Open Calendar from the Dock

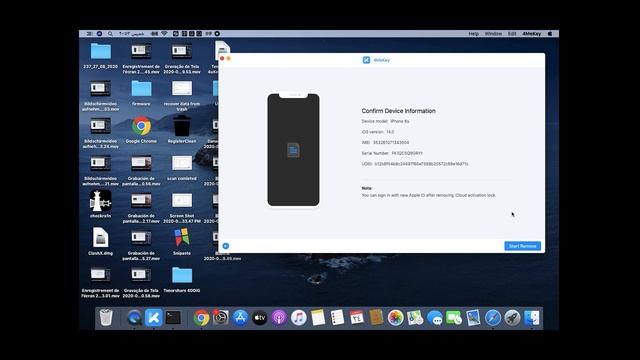click(356, 318)
